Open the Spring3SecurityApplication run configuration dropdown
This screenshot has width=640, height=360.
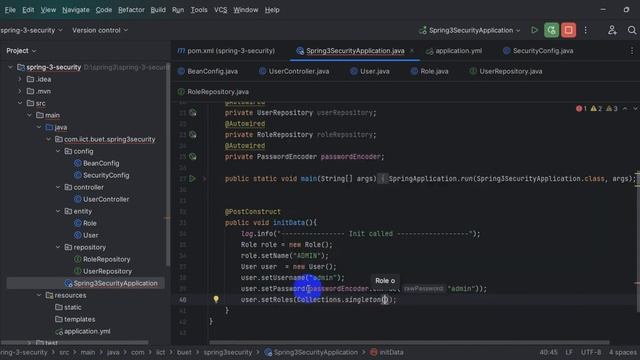470,30
